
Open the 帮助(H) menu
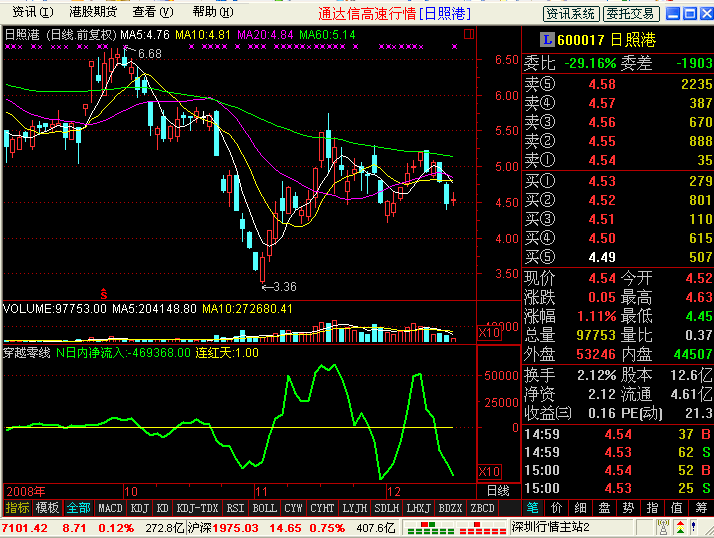pyautogui.click(x=213, y=12)
